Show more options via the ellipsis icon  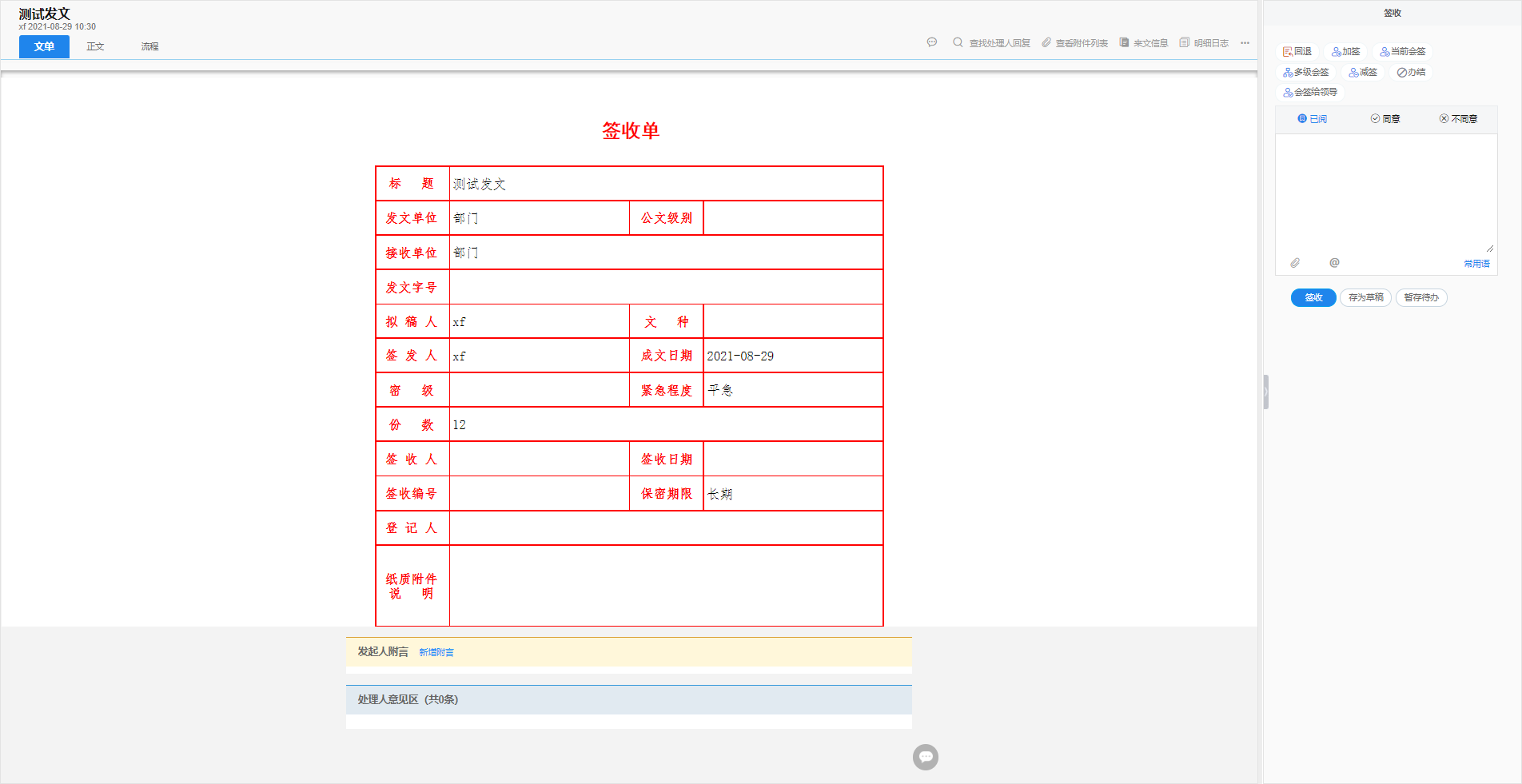1245,43
